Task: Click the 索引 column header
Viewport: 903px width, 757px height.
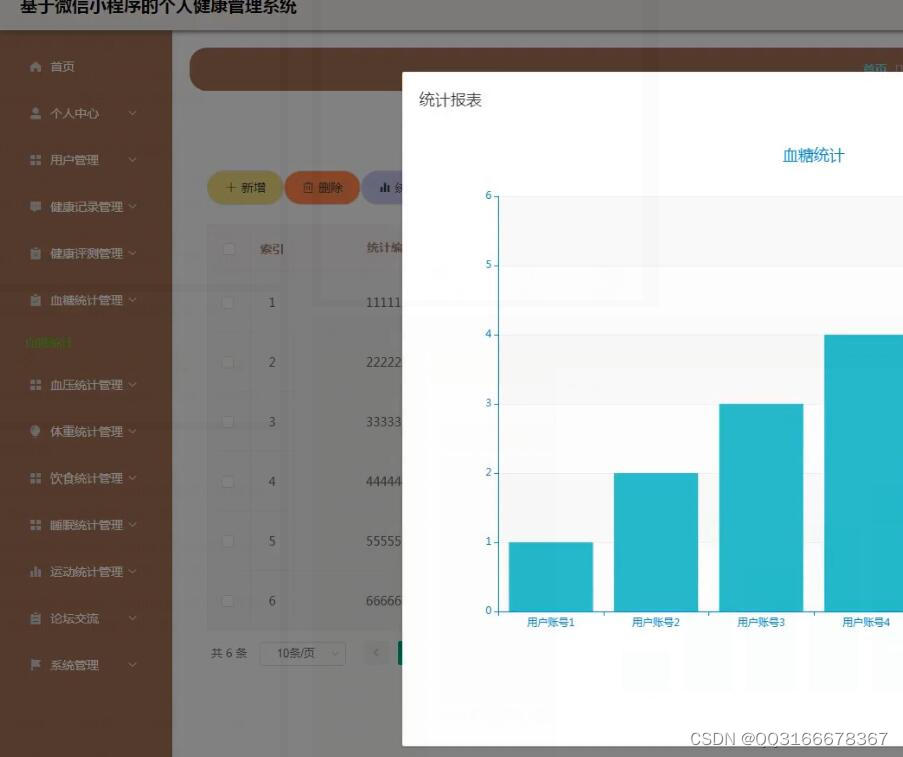Action: click(272, 249)
